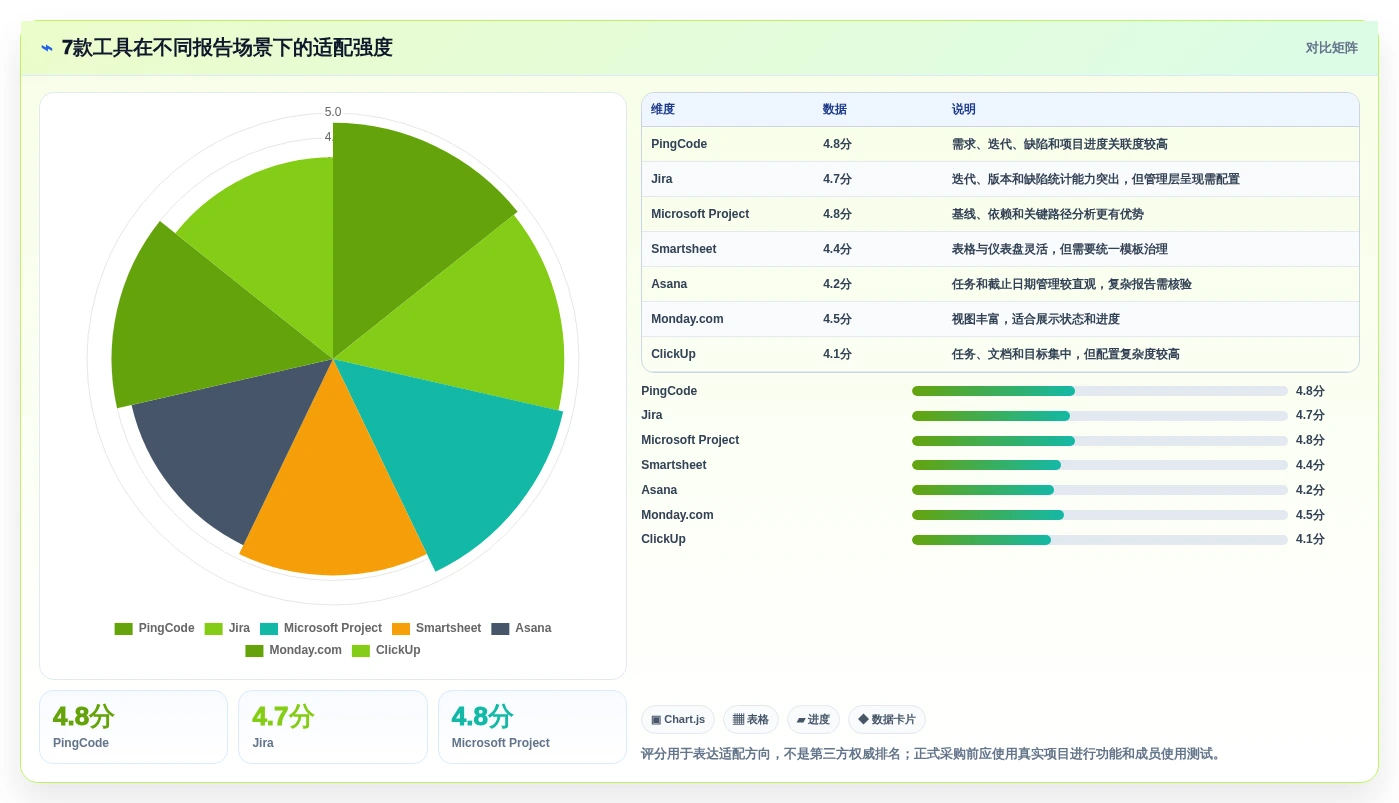
Task: Click the 表格 tag chip
Action: point(751,720)
